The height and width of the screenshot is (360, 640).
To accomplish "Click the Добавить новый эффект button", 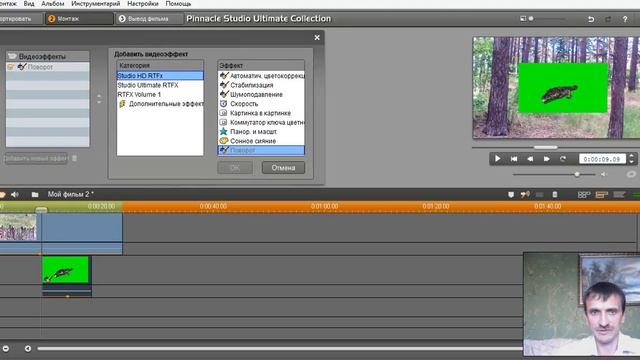I will 36,158.
